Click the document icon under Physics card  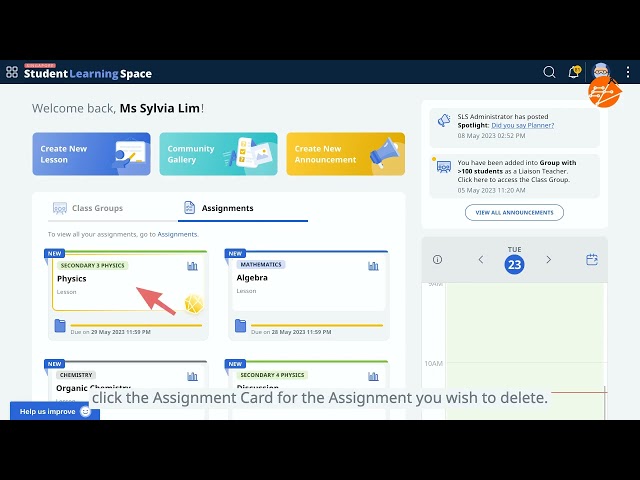click(60, 326)
